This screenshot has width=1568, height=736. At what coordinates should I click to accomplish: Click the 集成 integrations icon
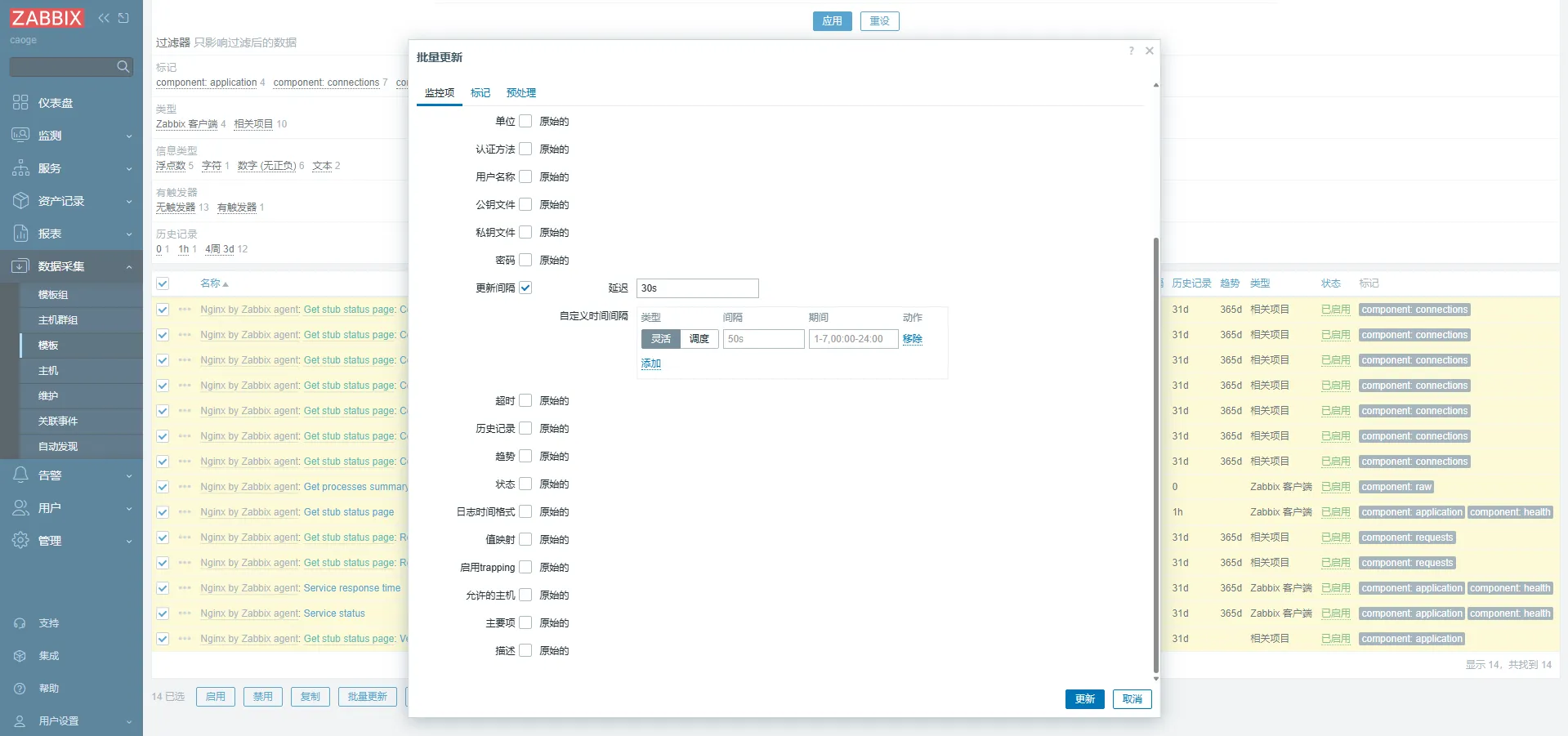20,656
